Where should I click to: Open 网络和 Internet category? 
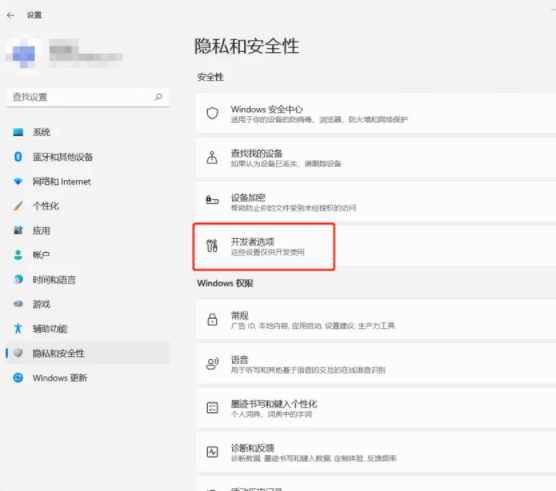(88, 182)
